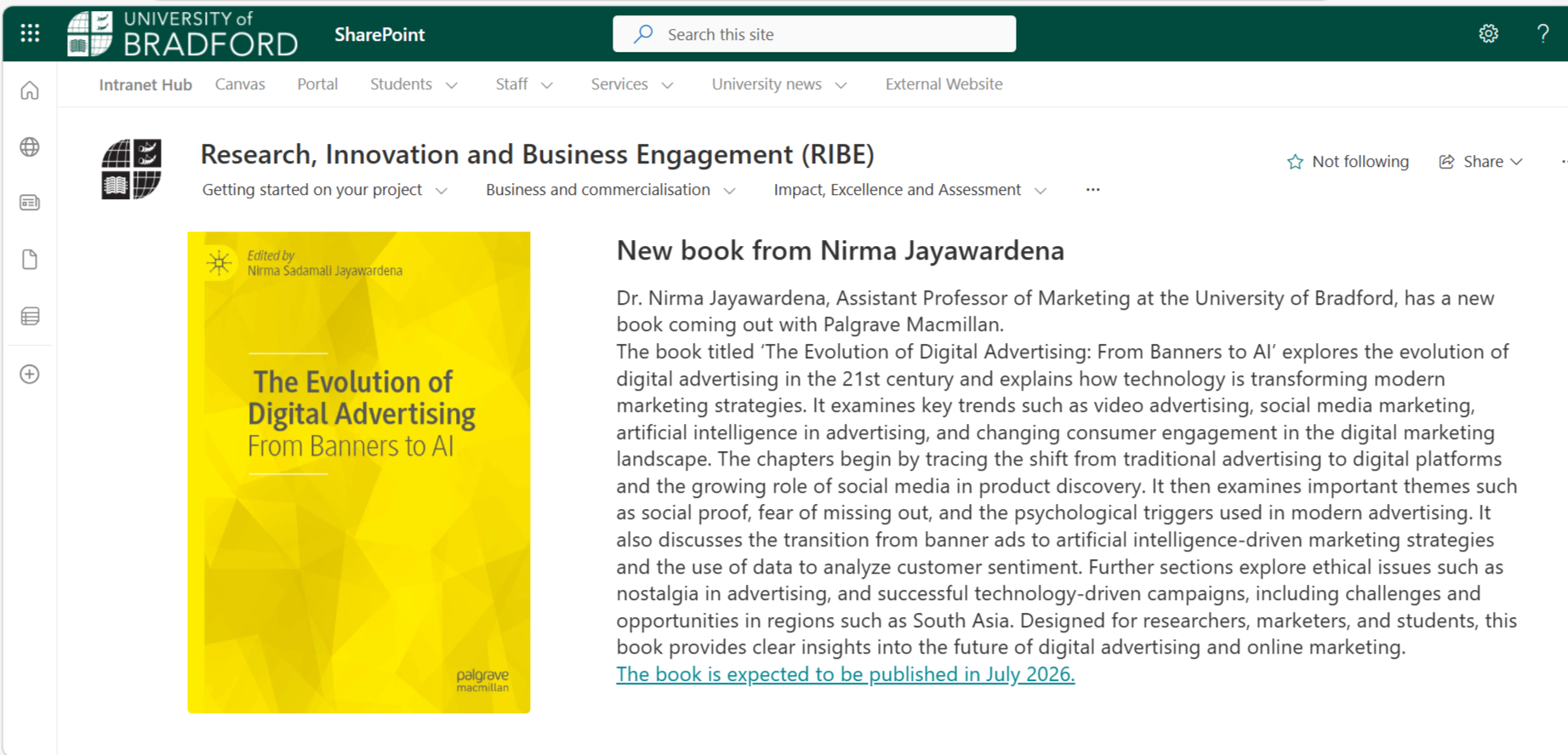The image size is (1568, 755).
Task: Open the settings gear icon
Action: coord(1488,33)
